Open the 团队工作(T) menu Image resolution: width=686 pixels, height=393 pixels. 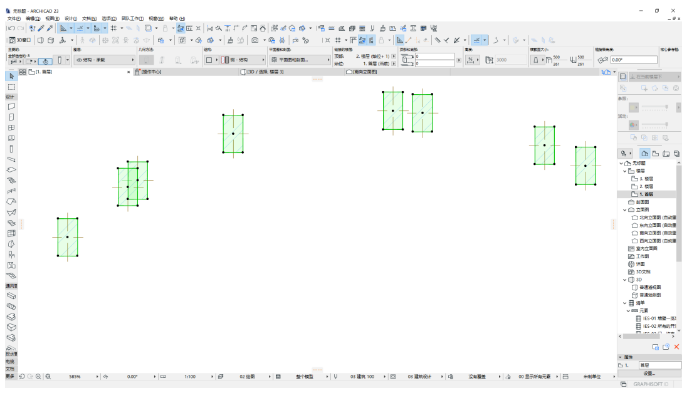click(133, 18)
